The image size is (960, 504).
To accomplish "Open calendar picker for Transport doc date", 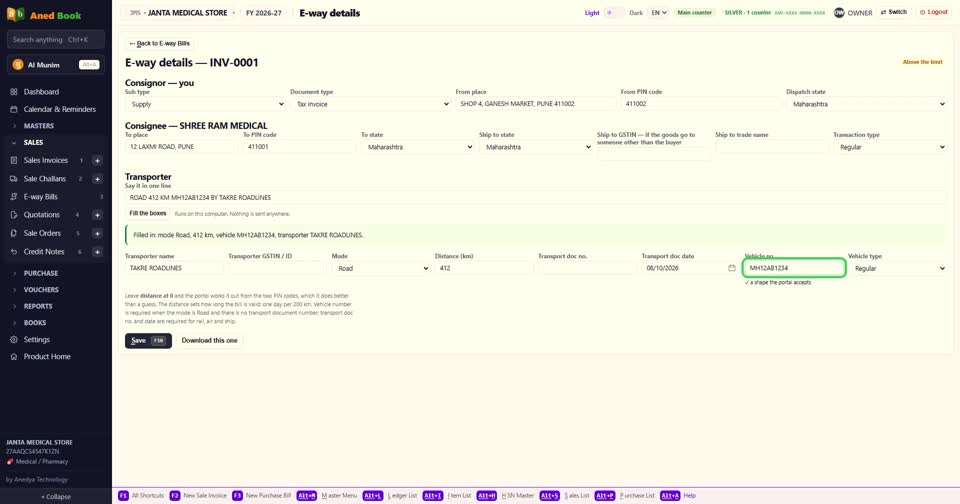I will pyautogui.click(x=732, y=268).
